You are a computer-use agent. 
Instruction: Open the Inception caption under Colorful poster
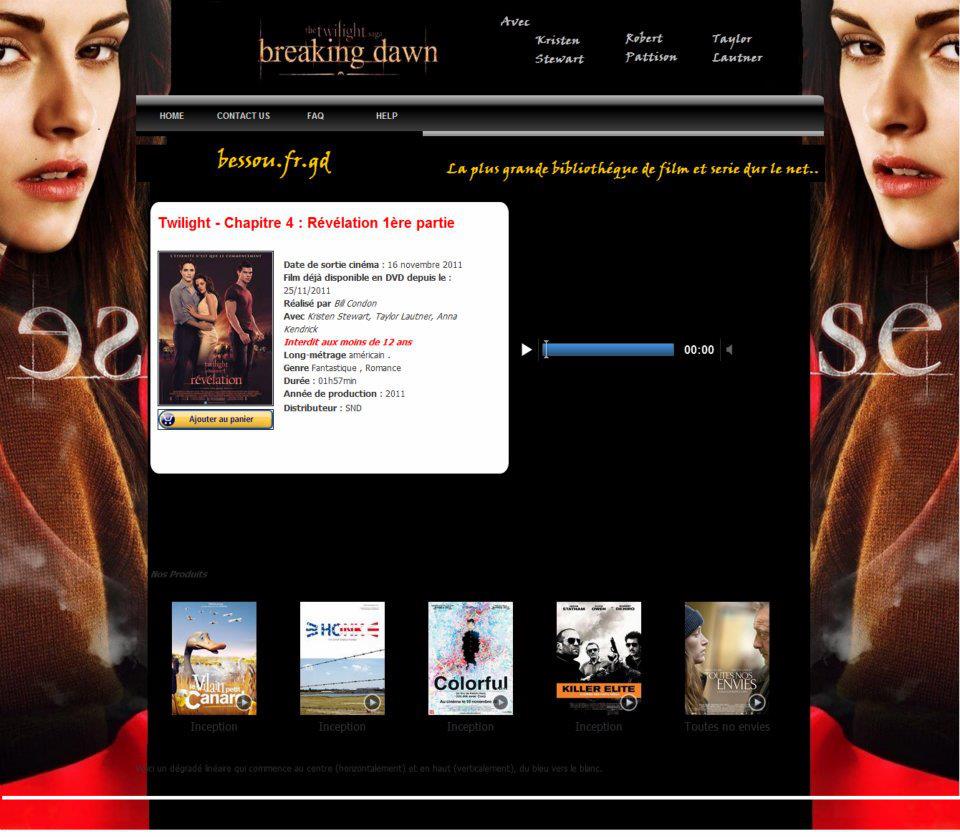point(470,727)
